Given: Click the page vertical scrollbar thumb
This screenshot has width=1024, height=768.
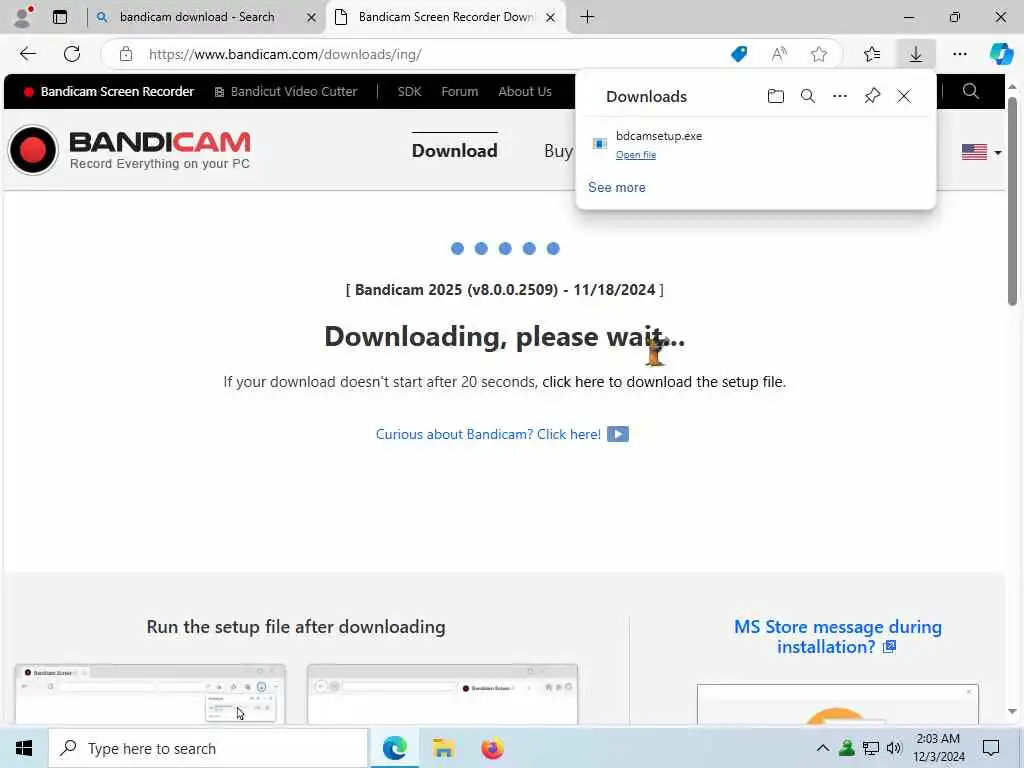Looking at the screenshot, I should (x=1012, y=200).
